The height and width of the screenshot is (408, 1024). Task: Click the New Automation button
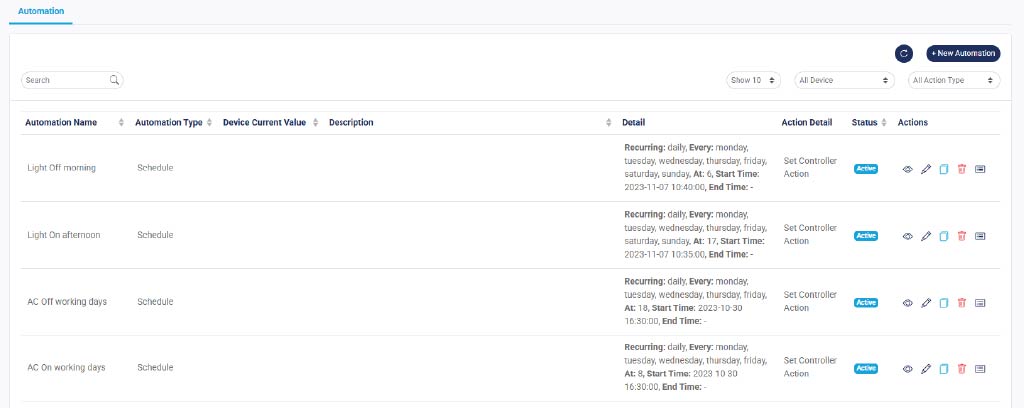963,53
